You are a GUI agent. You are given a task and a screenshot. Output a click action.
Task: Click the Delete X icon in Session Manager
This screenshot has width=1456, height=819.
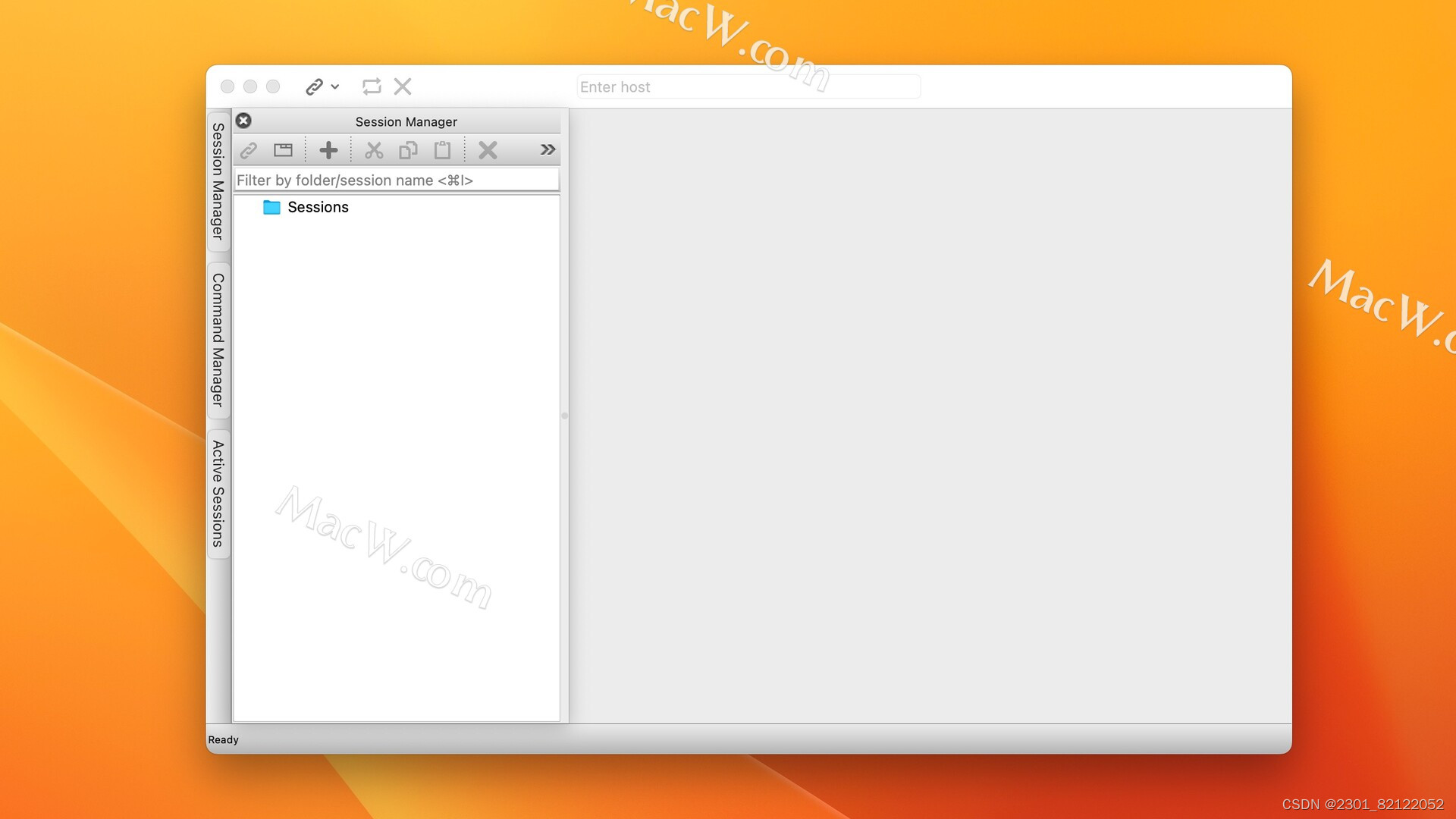(x=488, y=149)
